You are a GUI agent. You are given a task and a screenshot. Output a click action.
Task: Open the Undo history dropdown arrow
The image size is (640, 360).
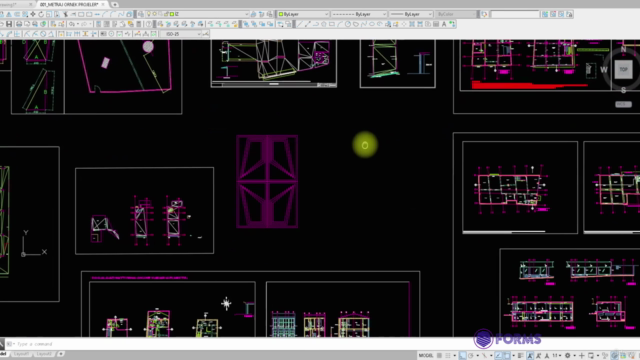78,24
